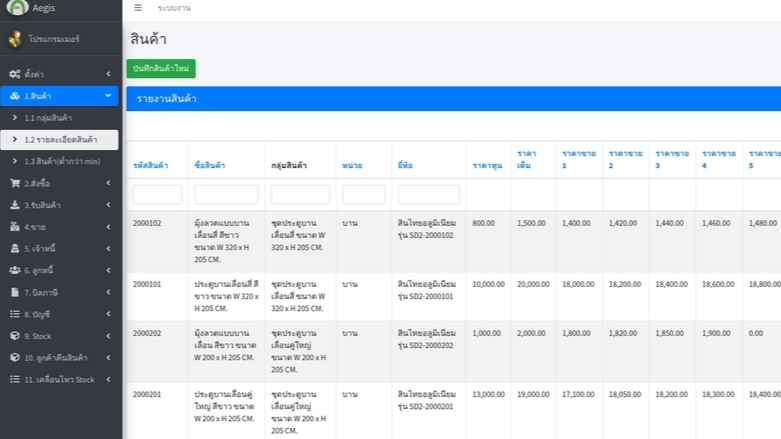Click the cubes icon beside 1.สินค้า
The width and height of the screenshot is (781, 439).
coord(15,96)
